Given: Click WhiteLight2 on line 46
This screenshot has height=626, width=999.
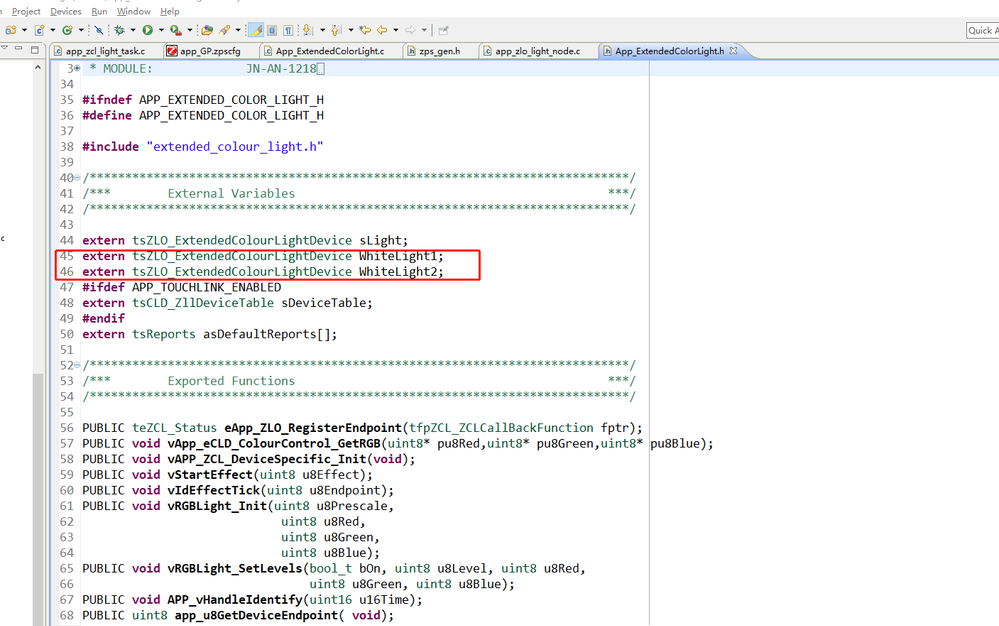Looking at the screenshot, I should (398, 272).
